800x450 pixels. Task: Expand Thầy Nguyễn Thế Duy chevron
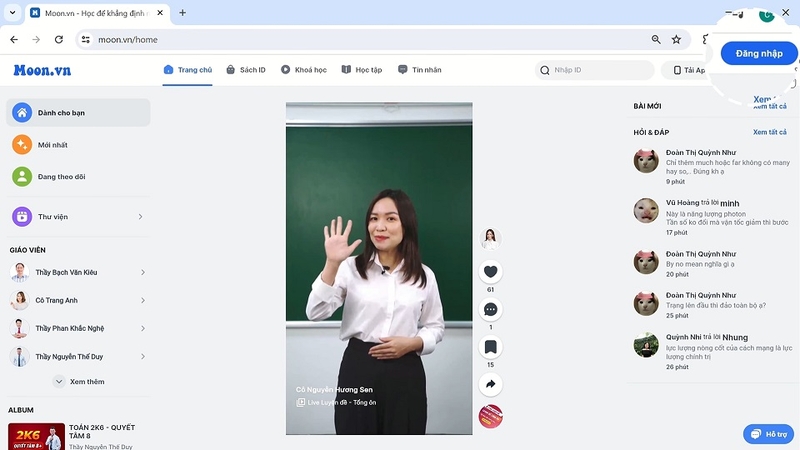tap(143, 357)
